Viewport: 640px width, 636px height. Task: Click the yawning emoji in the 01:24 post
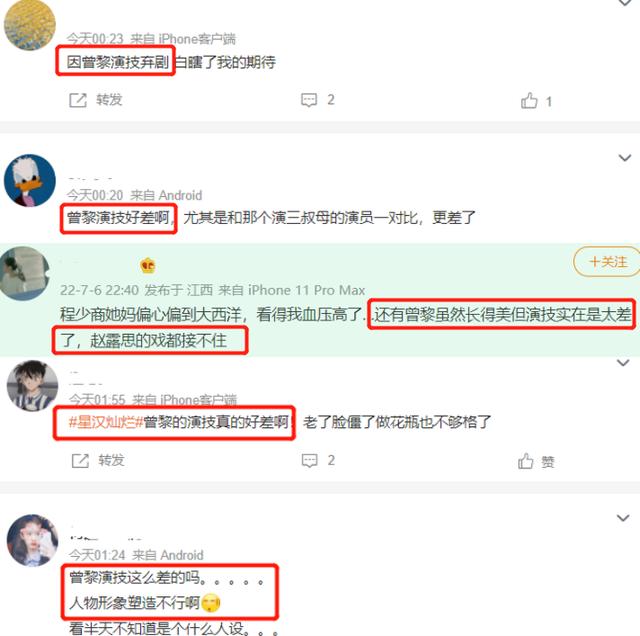211,603
